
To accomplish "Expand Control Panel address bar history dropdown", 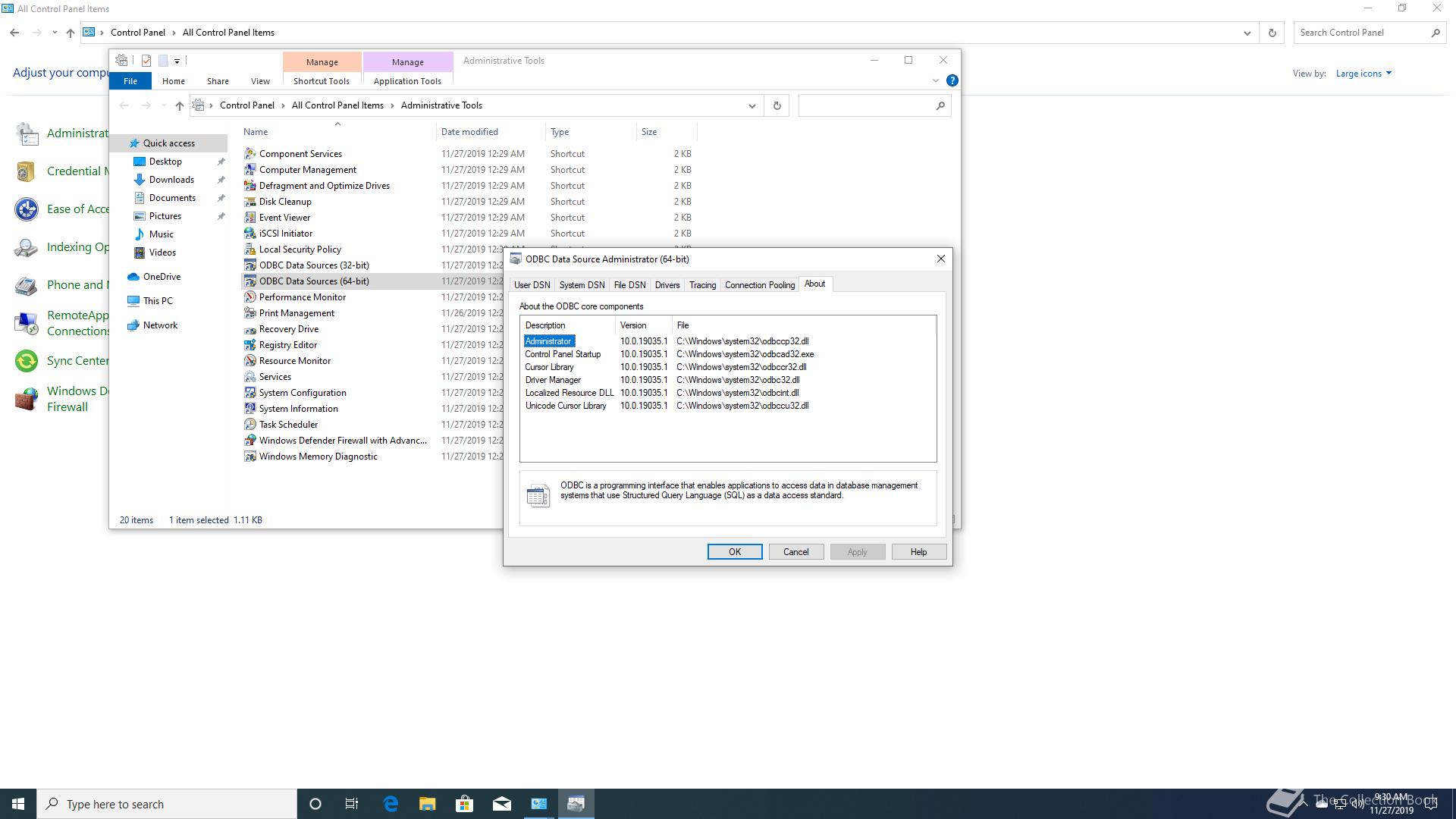I will [1247, 33].
